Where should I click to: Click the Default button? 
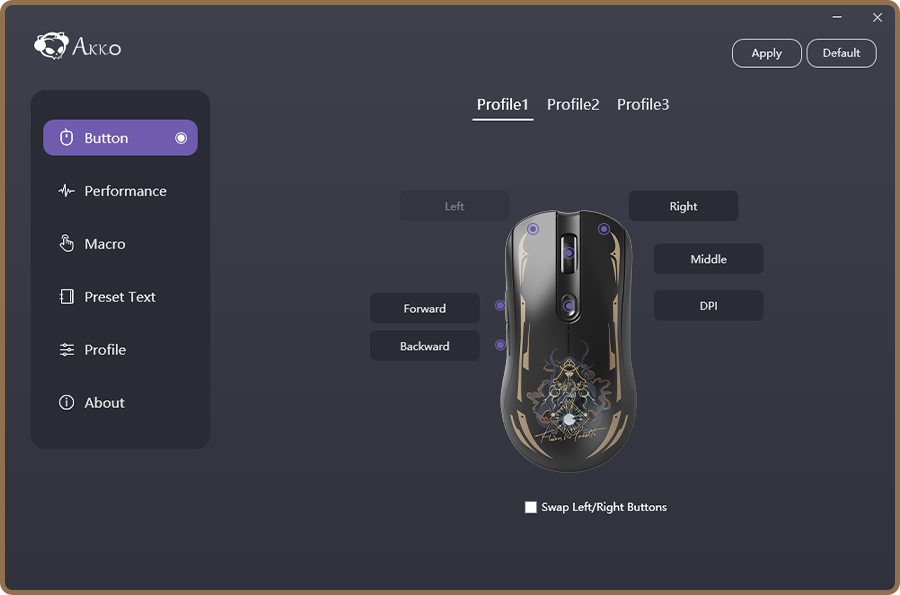point(841,53)
